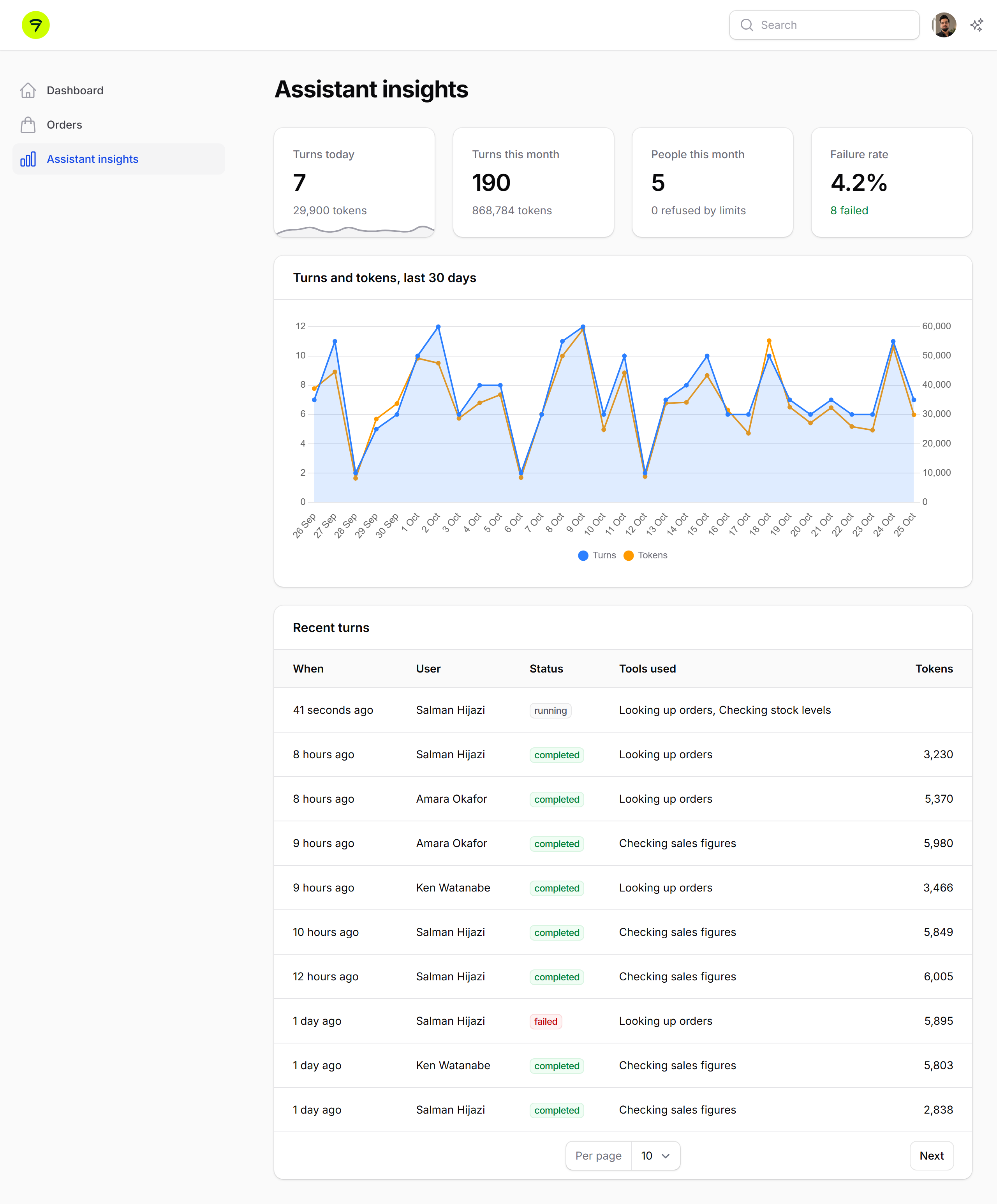Viewport: 997px width, 1204px height.
Task: Click the Status column header
Action: (x=546, y=669)
